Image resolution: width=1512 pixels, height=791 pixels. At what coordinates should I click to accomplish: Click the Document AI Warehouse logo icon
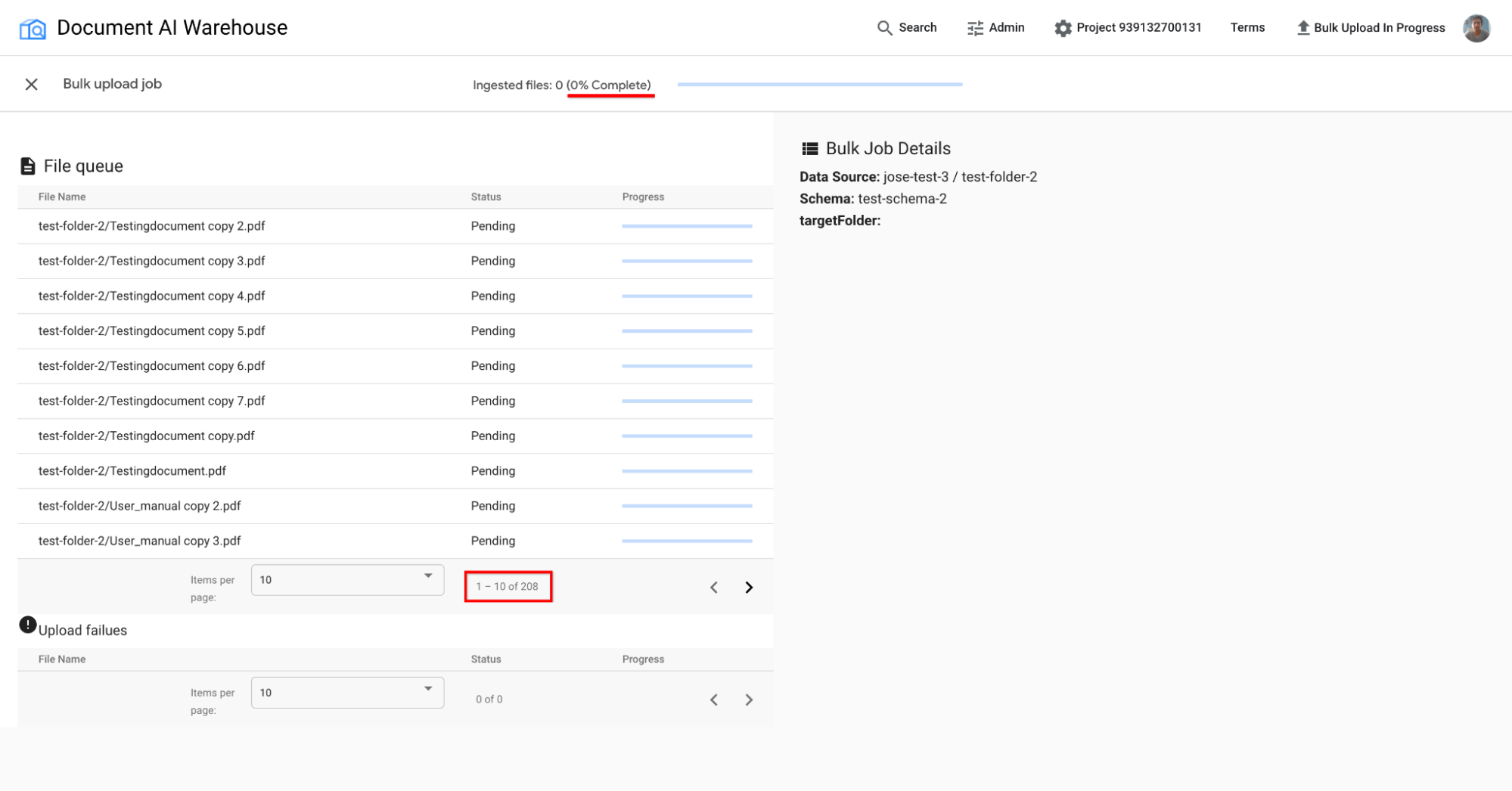[33, 29]
